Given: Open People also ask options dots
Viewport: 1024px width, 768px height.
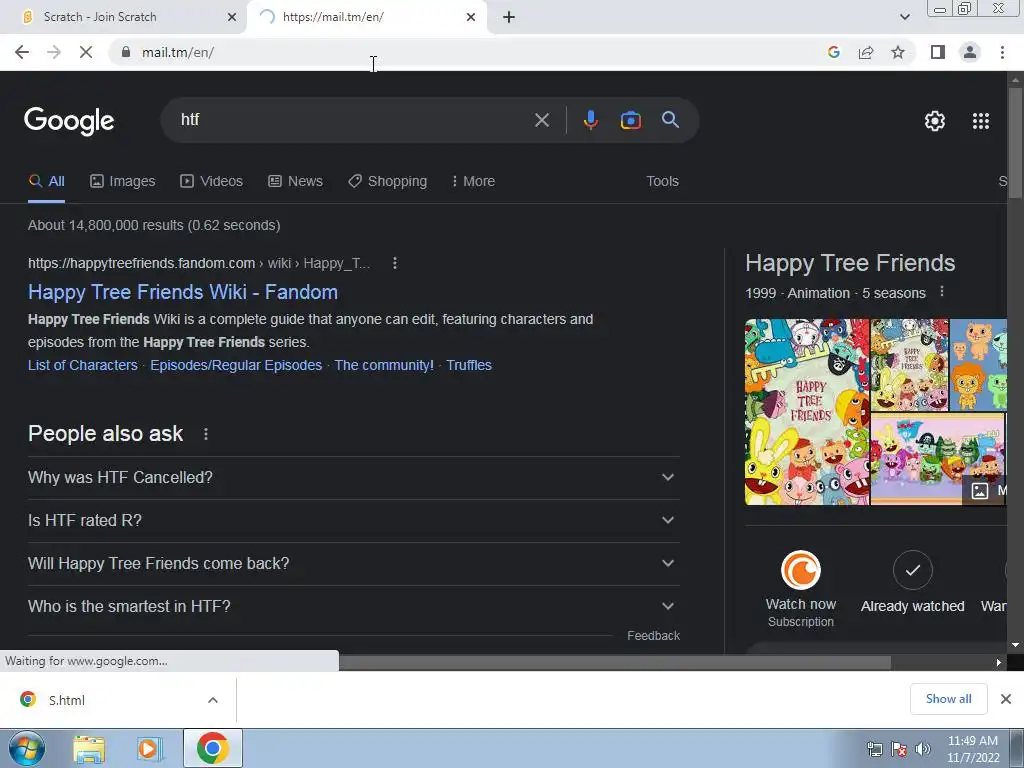Looking at the screenshot, I should [206, 434].
